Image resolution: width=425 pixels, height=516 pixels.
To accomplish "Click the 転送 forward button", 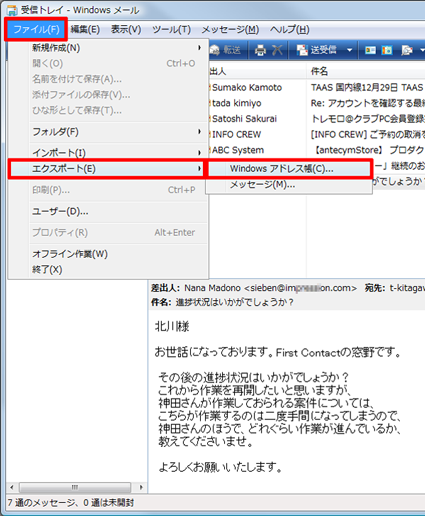I will [x=225, y=50].
